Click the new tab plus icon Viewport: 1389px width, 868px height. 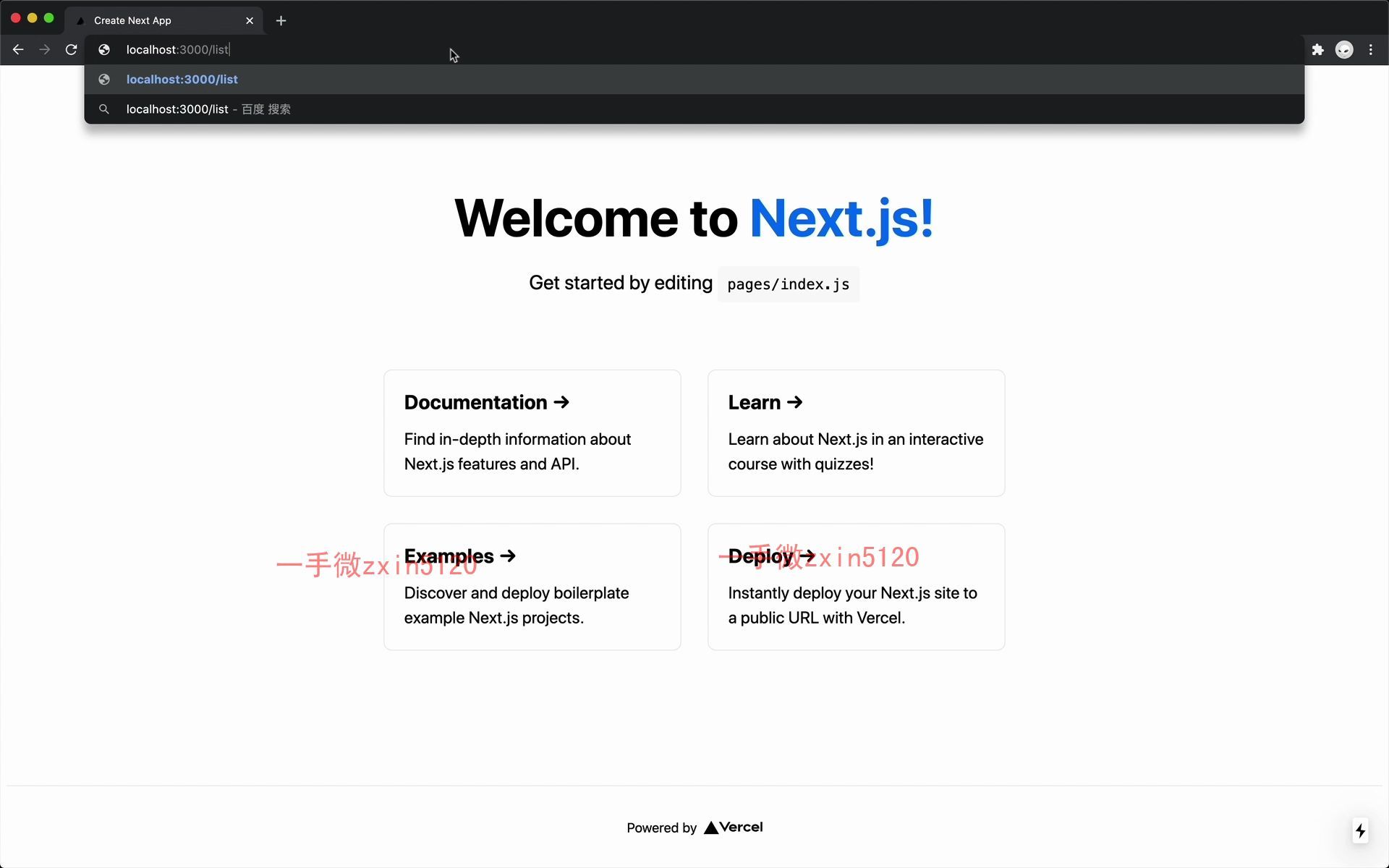click(280, 20)
